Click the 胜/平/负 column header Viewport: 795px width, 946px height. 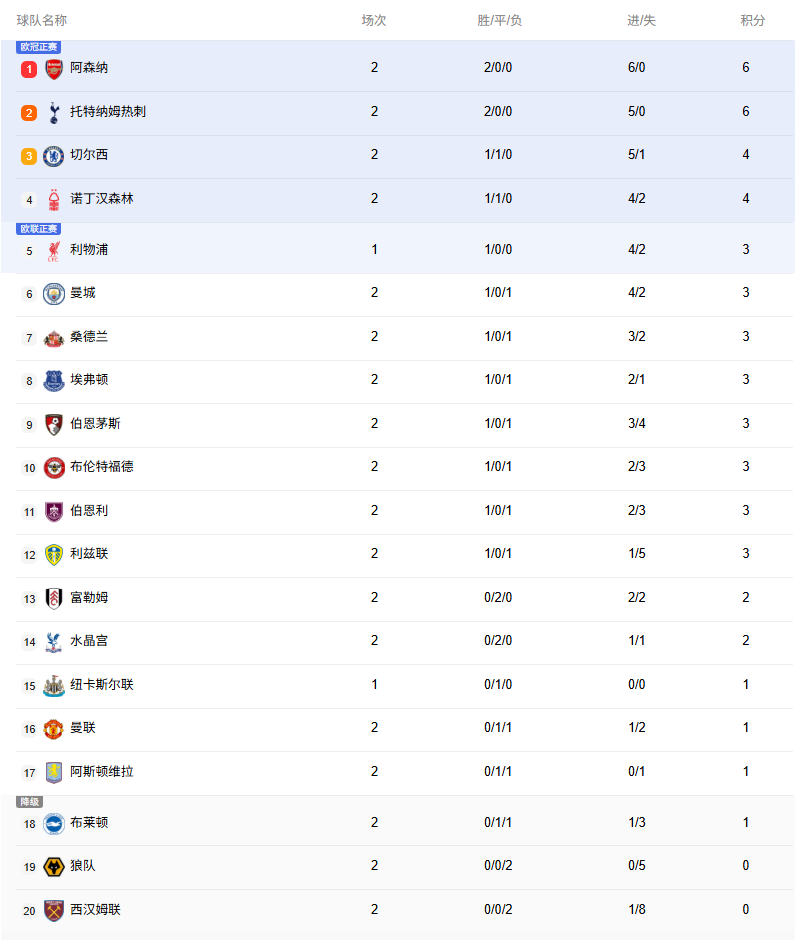[x=499, y=21]
